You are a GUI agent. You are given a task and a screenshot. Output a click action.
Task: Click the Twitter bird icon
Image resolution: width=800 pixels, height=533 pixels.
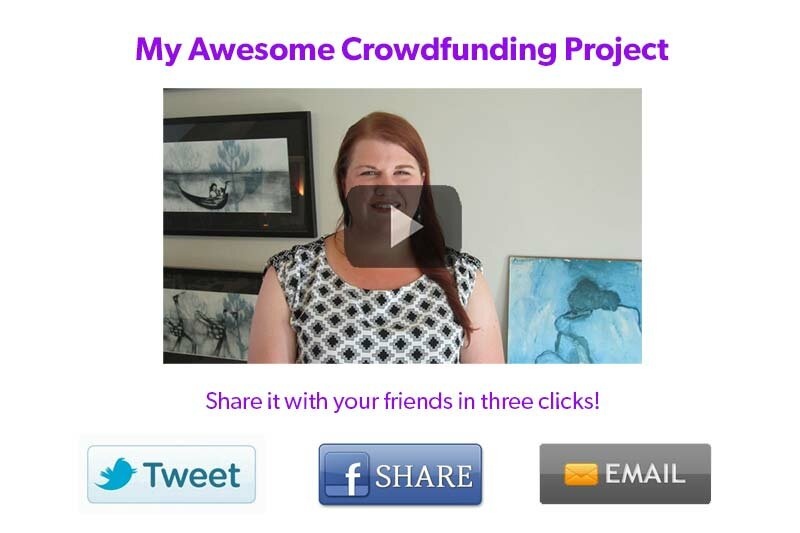pos(116,474)
